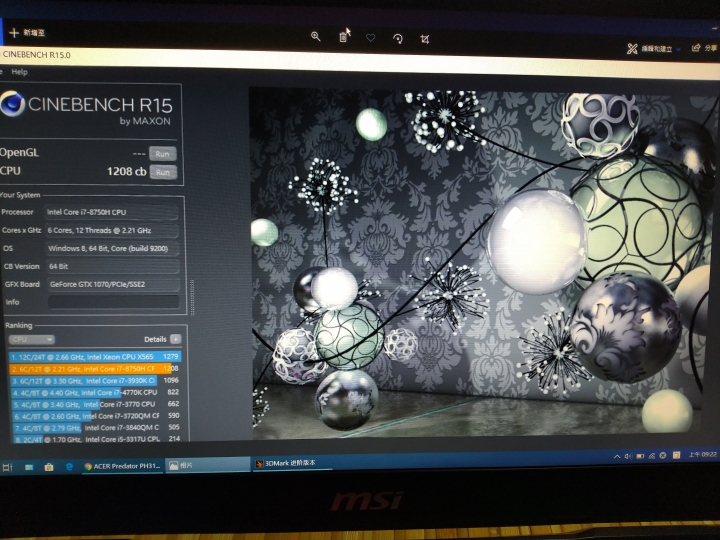Switch to the 3DMark taskbar window

(291, 463)
